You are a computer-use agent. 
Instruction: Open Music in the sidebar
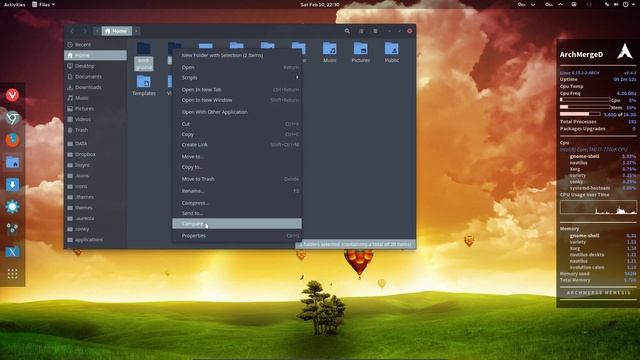click(x=96, y=98)
